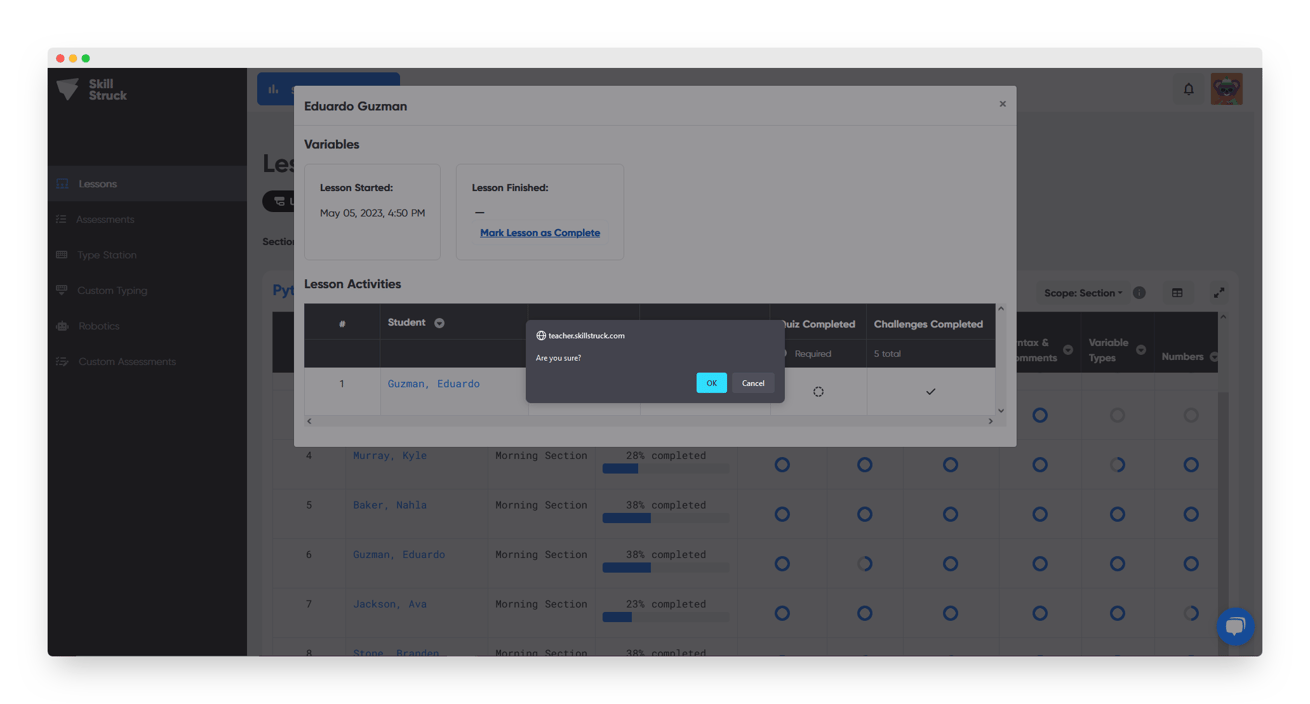Click the notification bell icon

(x=1188, y=89)
